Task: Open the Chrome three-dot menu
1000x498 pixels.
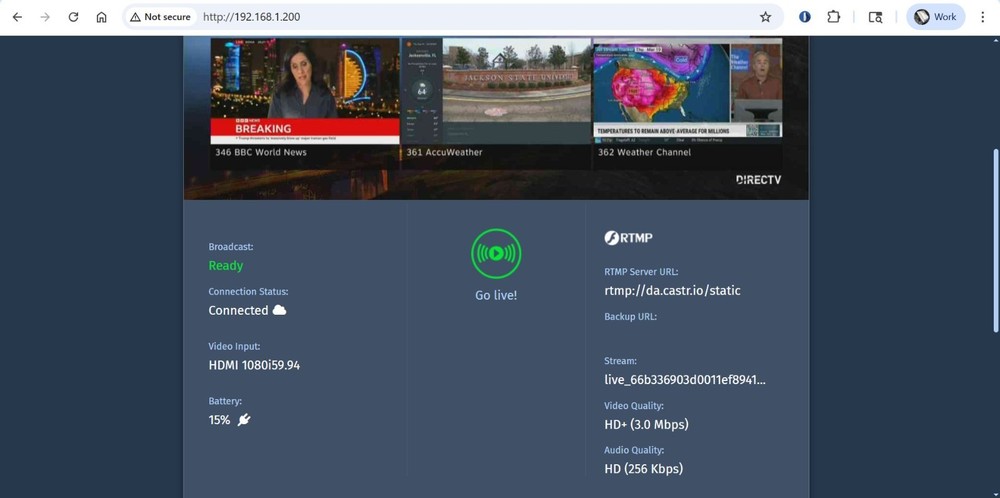Action: 983,17
